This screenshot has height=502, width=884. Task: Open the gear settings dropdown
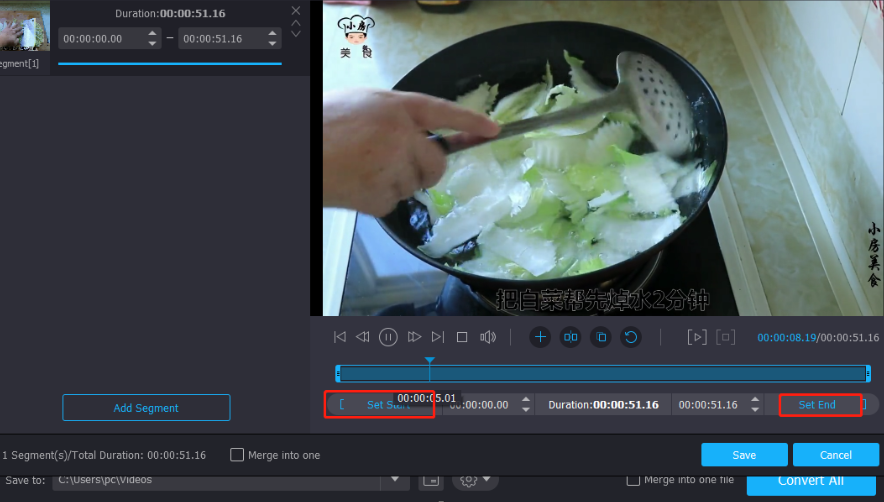coord(475,481)
